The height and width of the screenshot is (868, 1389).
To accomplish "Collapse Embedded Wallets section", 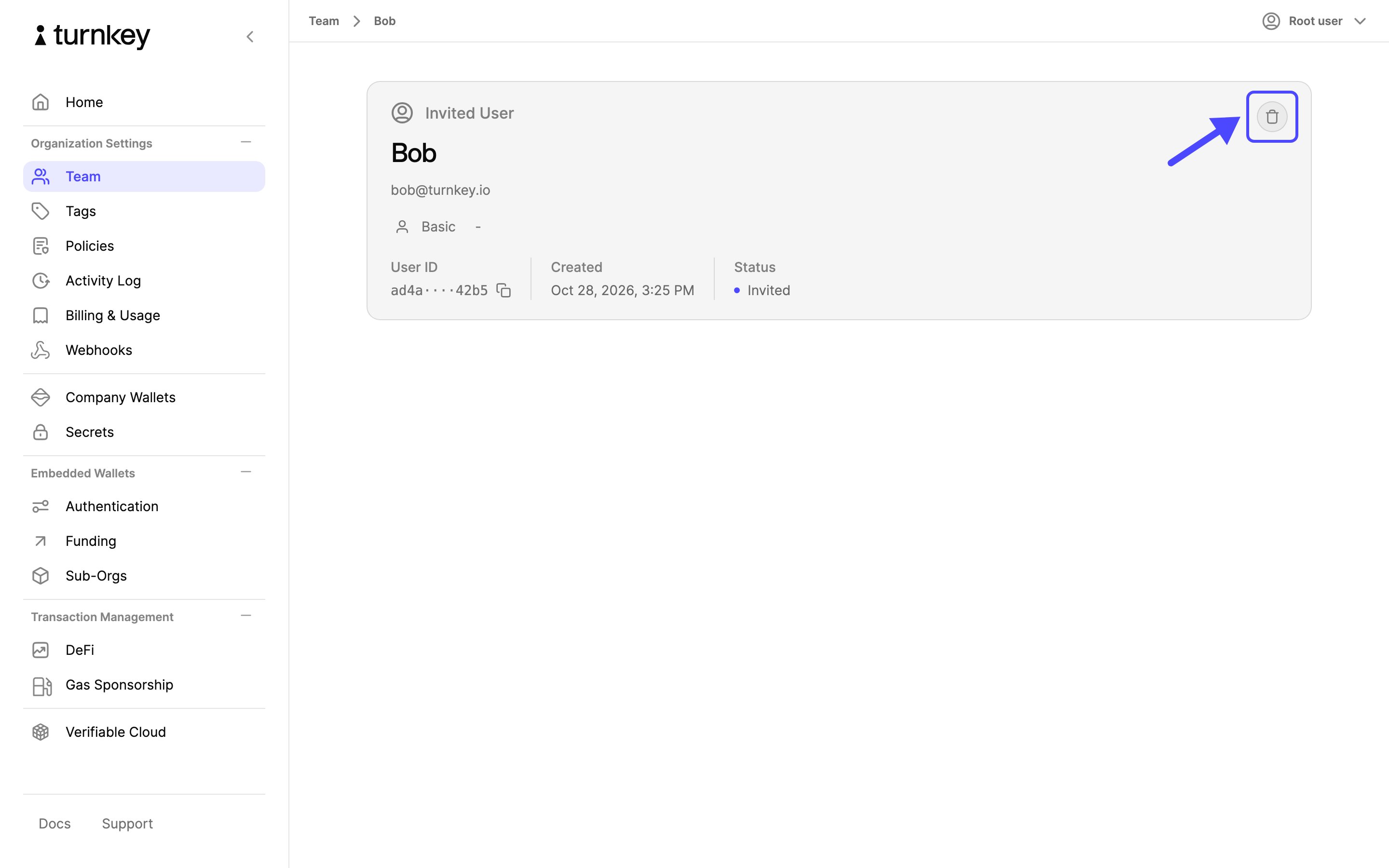I will (x=246, y=473).
